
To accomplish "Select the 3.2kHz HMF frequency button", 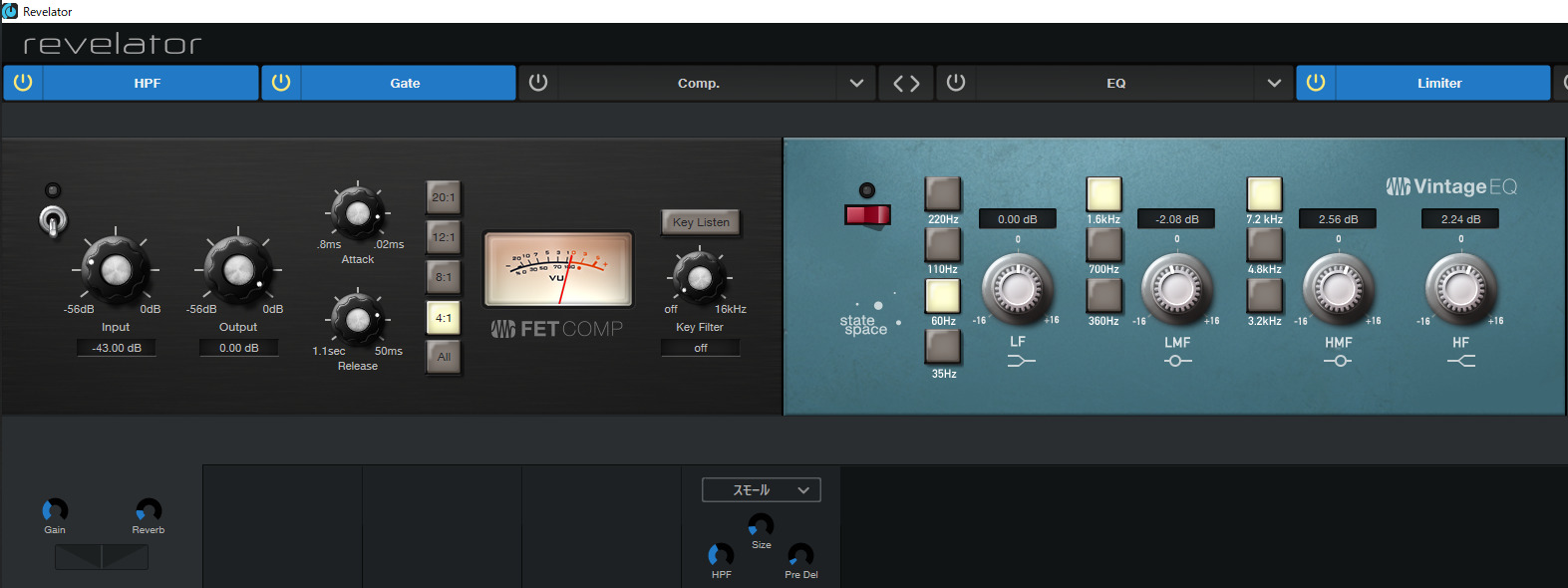I will click(1264, 296).
